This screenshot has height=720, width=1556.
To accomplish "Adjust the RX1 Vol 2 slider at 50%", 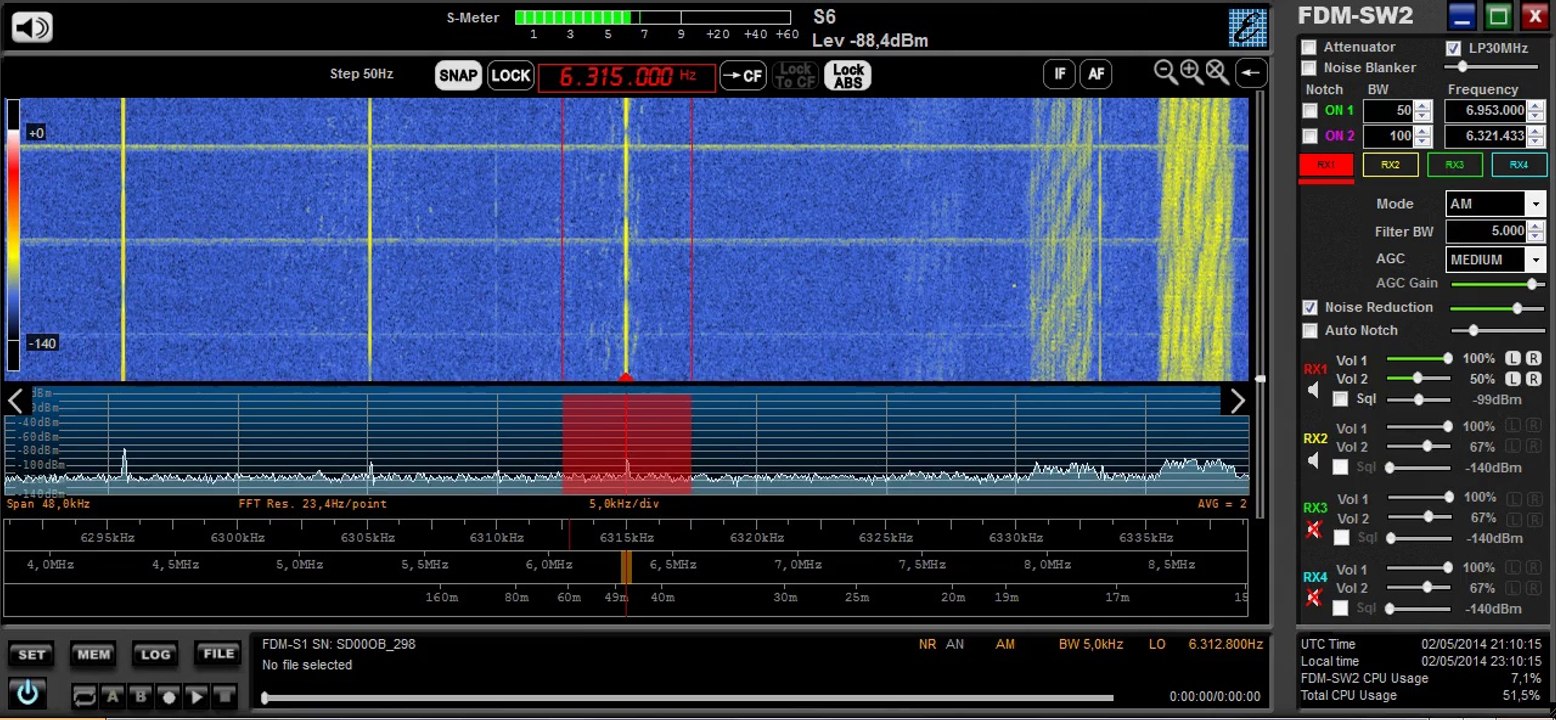I will 1418,378.
